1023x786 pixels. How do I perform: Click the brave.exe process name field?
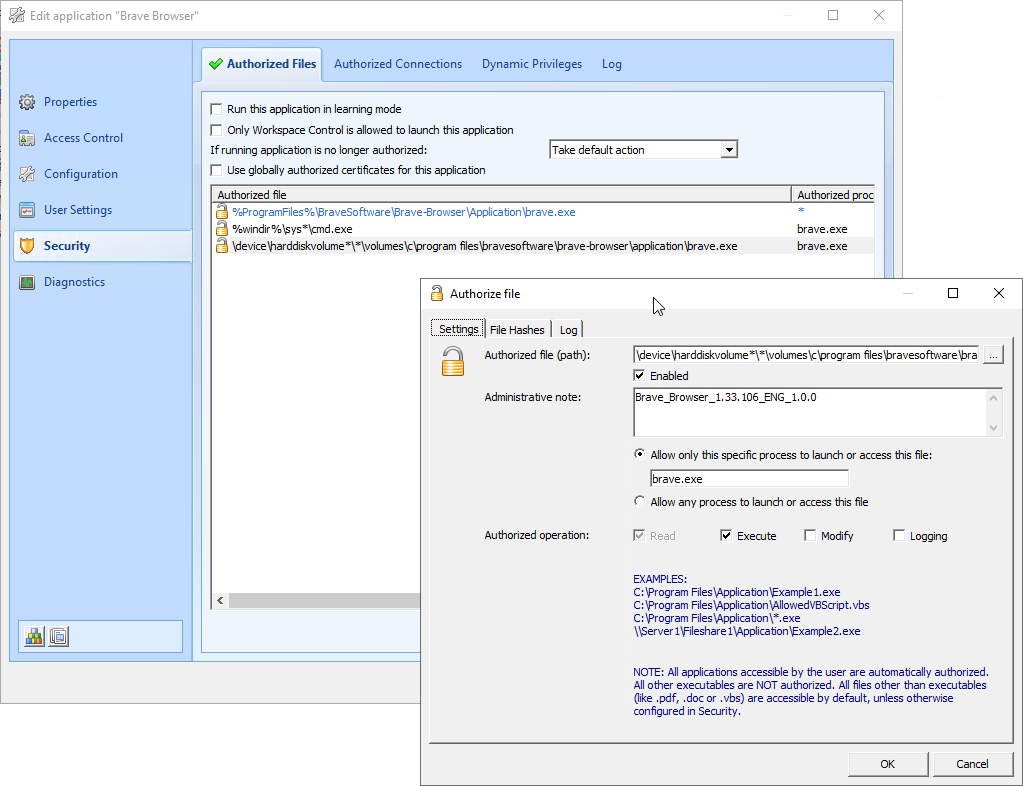click(748, 479)
